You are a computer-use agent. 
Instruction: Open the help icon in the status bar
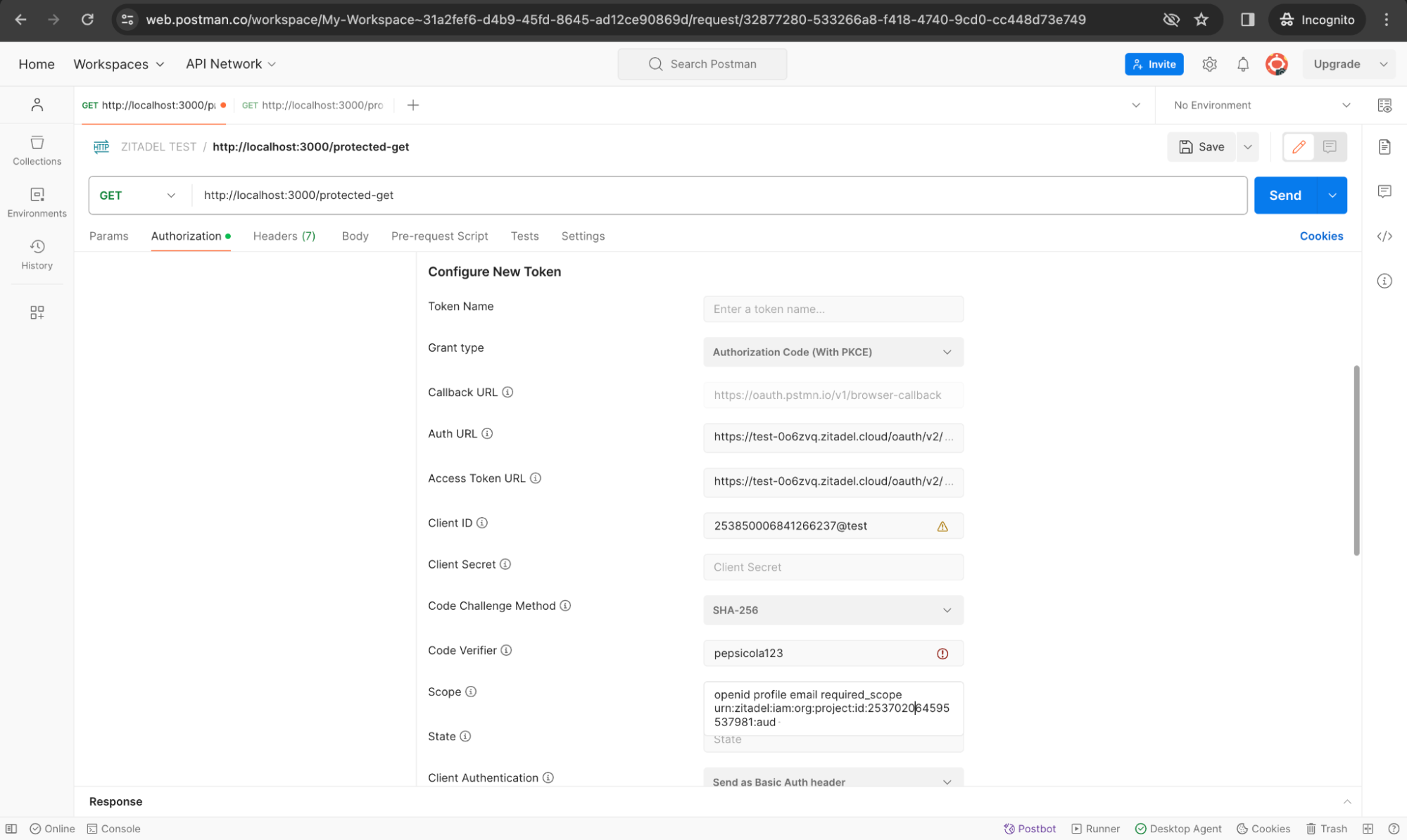(x=1393, y=828)
